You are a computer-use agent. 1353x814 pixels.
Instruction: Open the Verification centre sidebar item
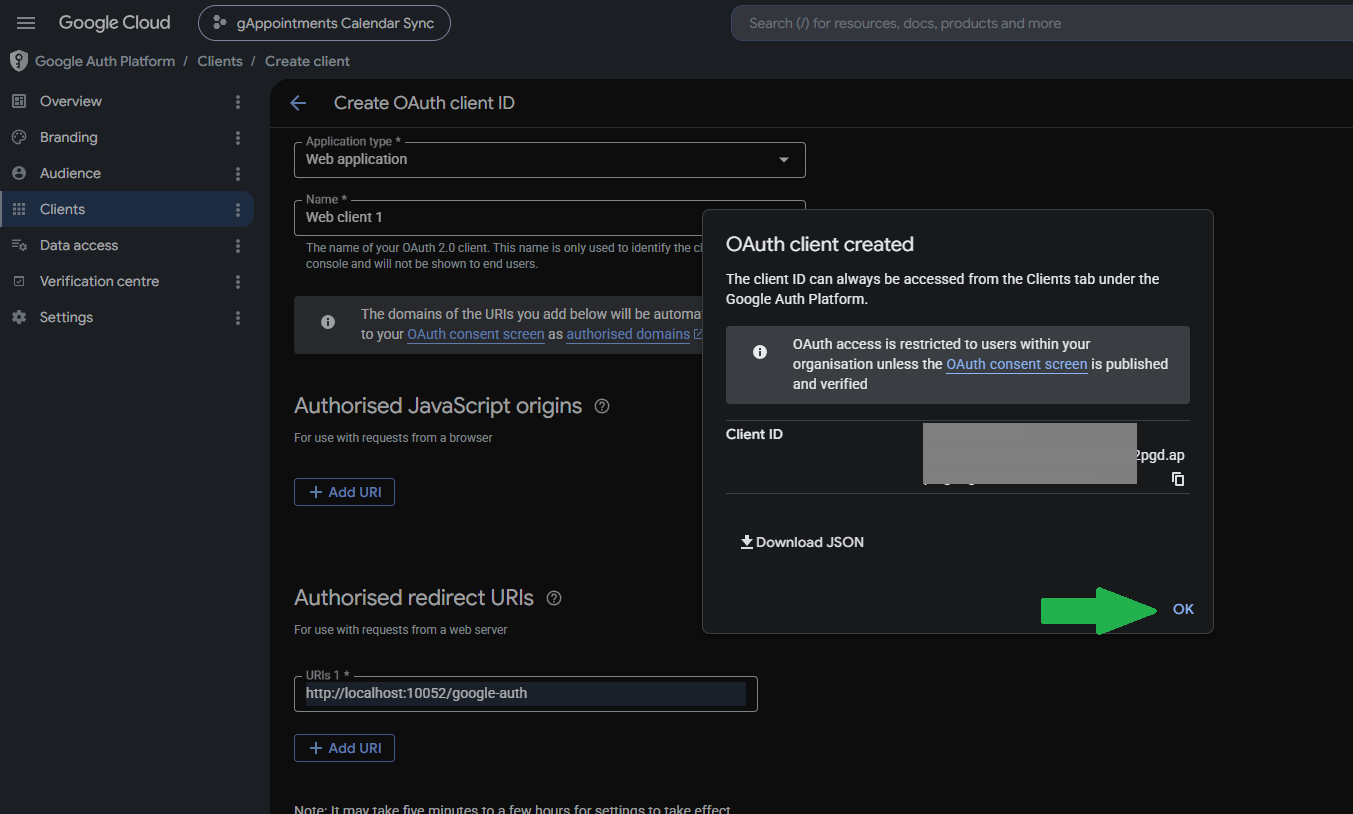click(99, 281)
